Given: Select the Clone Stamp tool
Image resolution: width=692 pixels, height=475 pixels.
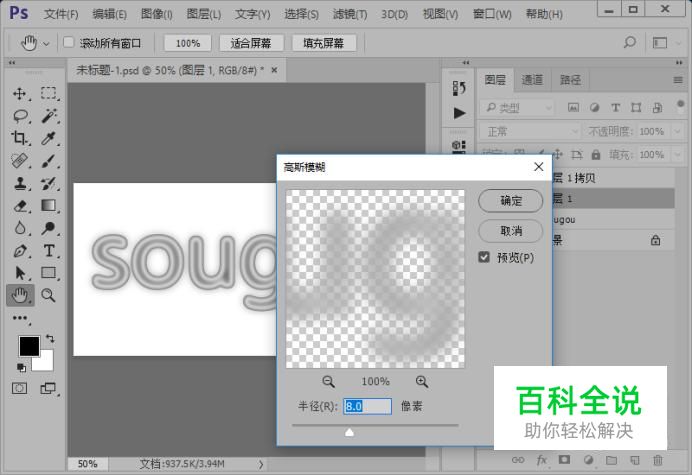Looking at the screenshot, I should pos(19,183).
